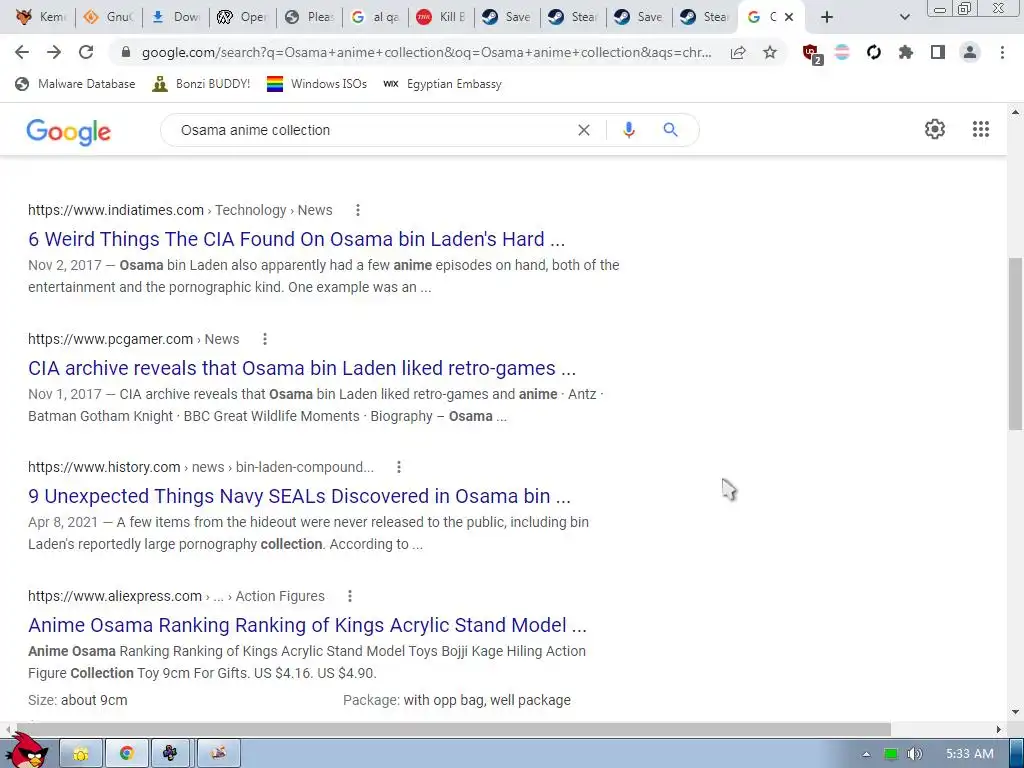Open '6 Weird Things The CIA Found' result
Viewport: 1024px width, 768px height.
pos(296,239)
